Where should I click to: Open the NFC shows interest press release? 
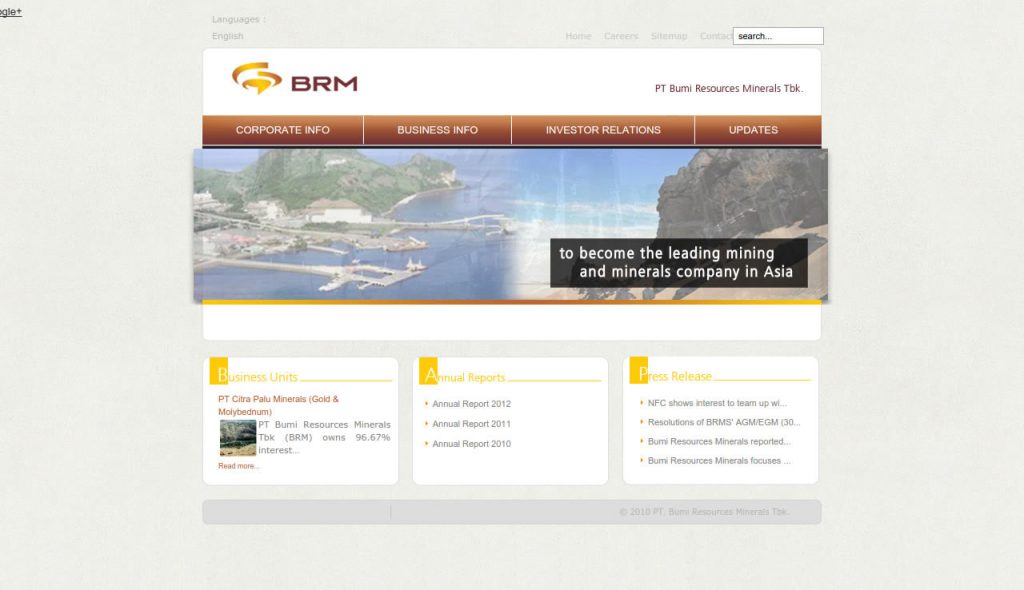717,403
